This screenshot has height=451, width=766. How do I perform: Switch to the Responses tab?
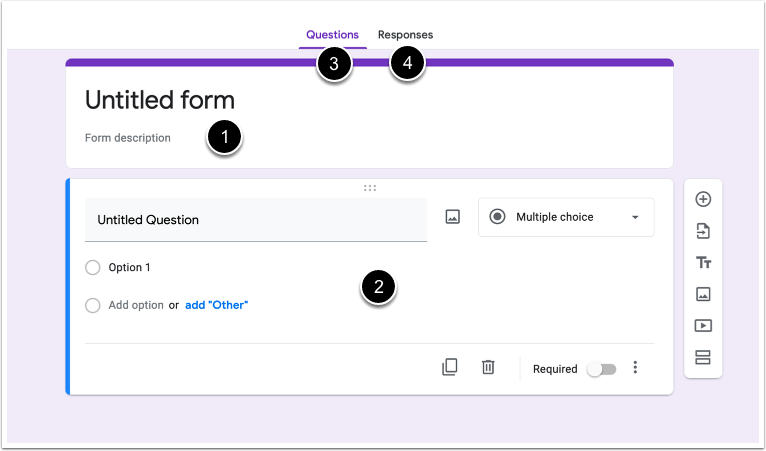pos(405,35)
